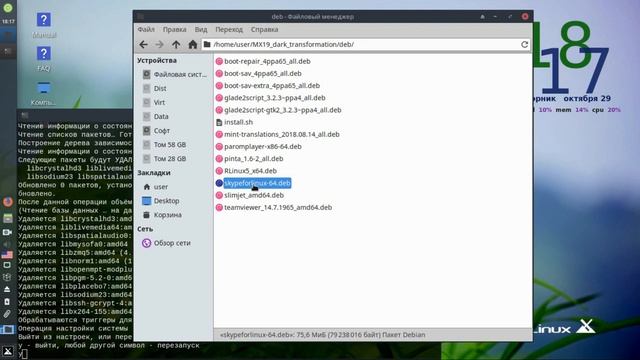Click the Firefox icon in the side panel

7,202
